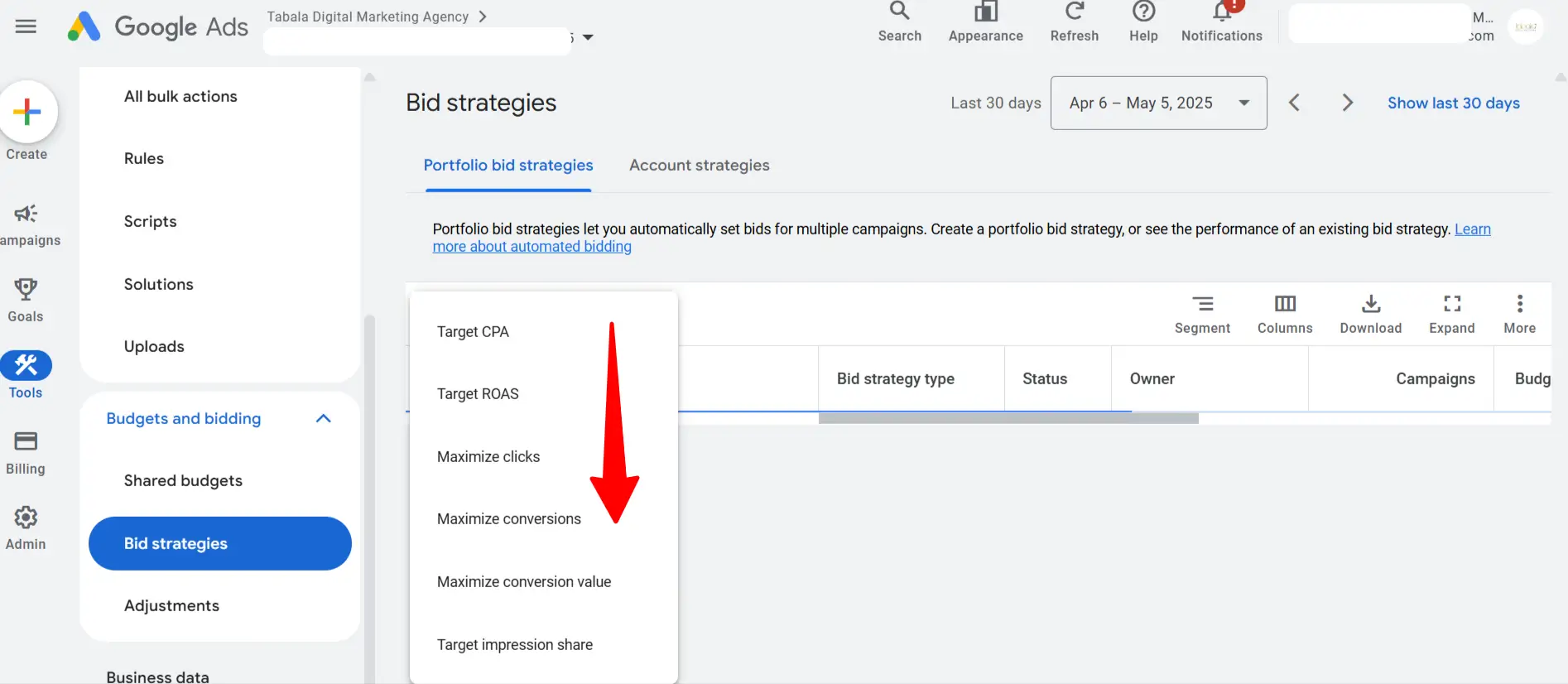1568x684 pixels.
Task: Sort by Status column header
Action: pos(1045,378)
